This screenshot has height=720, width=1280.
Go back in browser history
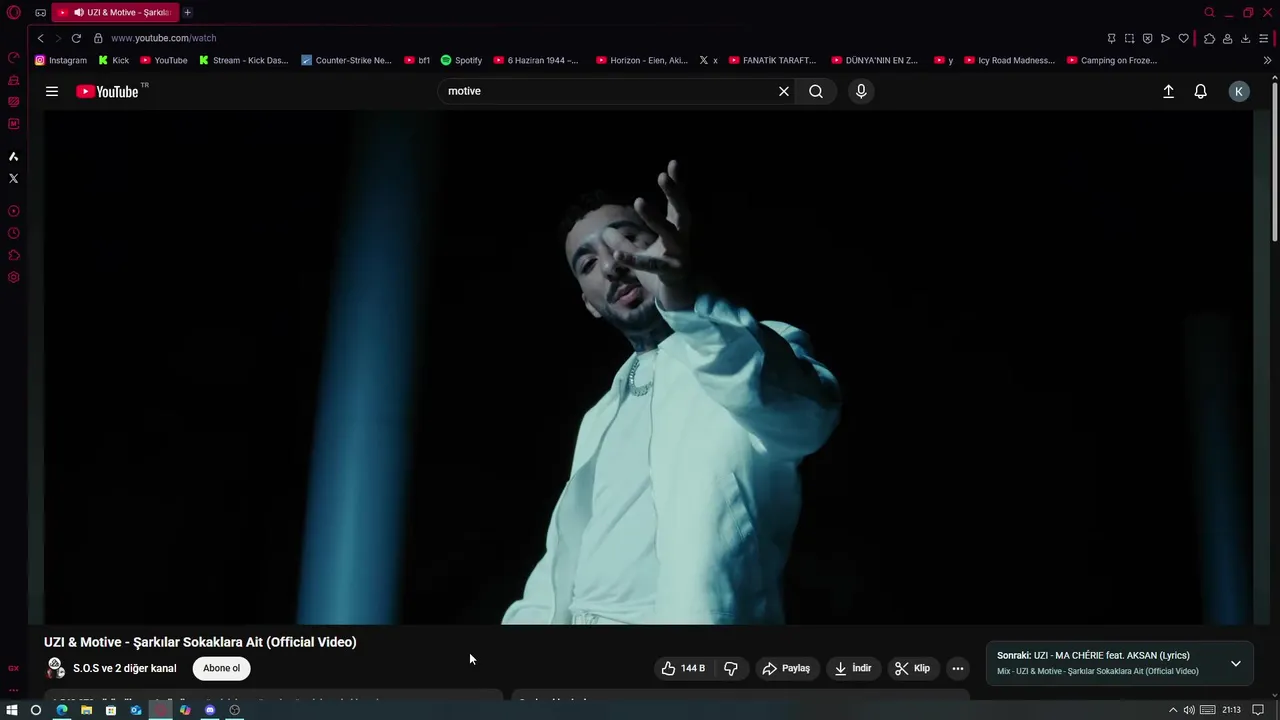pos(40,38)
